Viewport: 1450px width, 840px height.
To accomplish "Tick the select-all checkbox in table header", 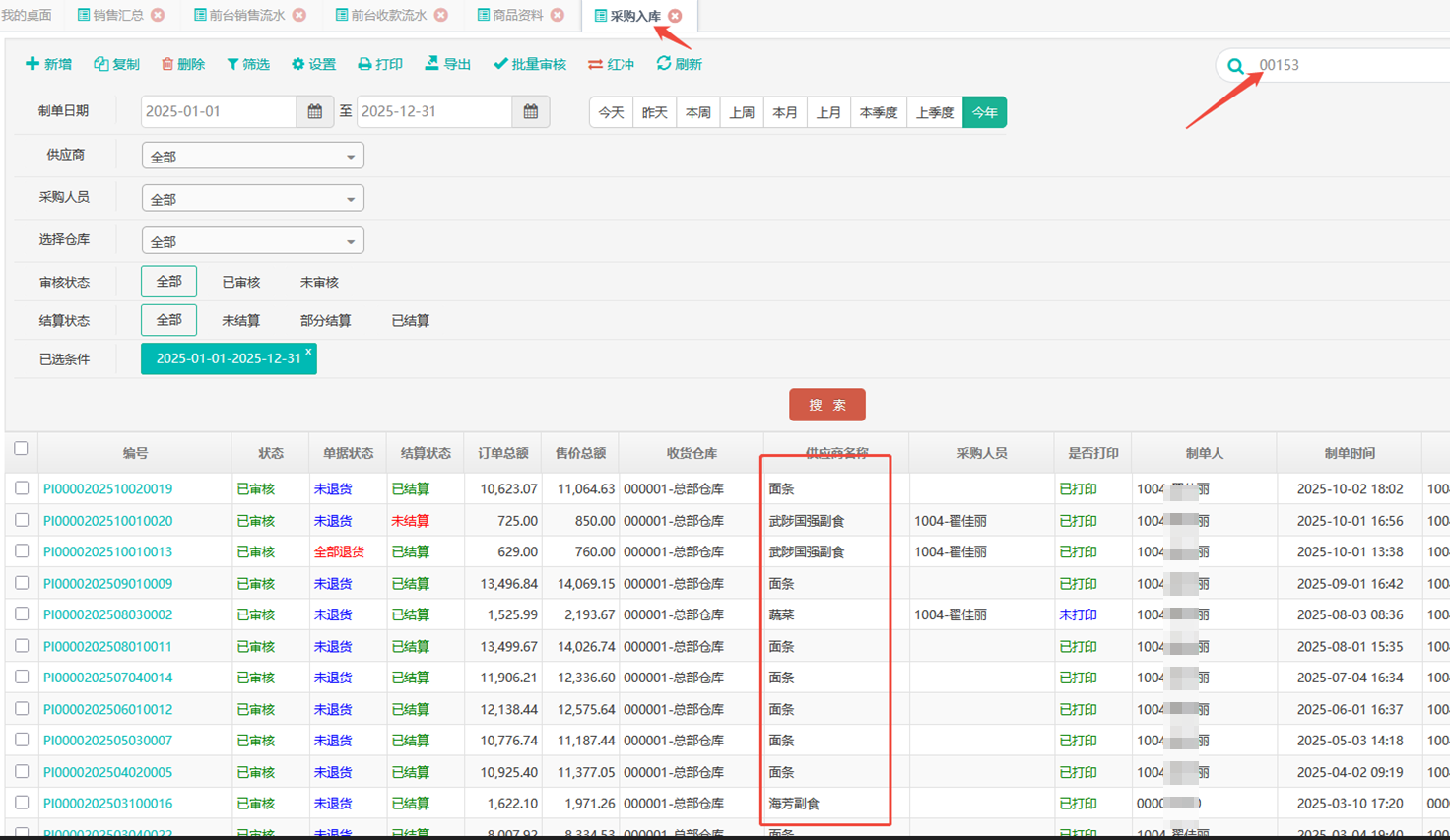I will click(22, 449).
